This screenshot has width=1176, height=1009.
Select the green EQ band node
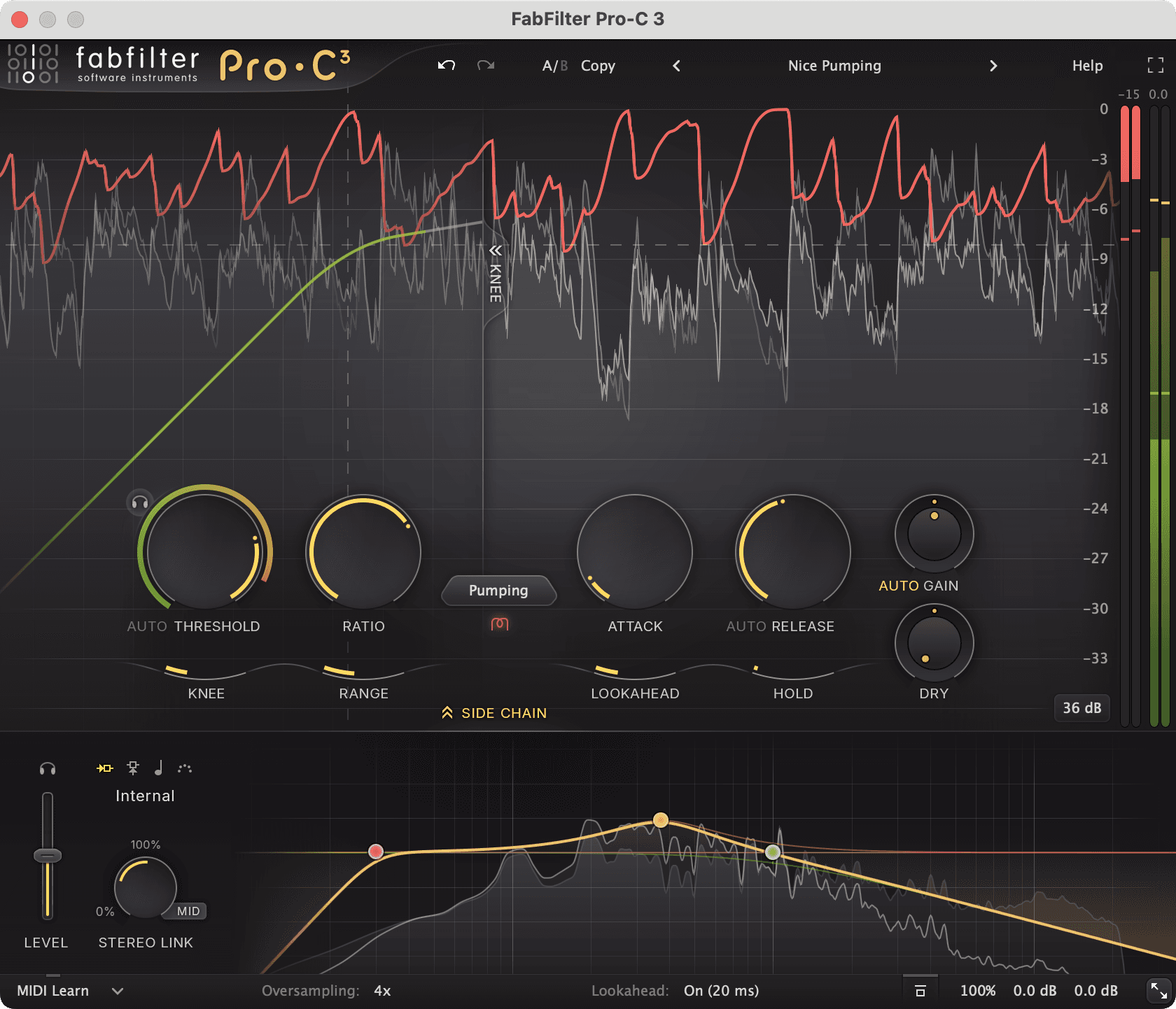pos(773,852)
